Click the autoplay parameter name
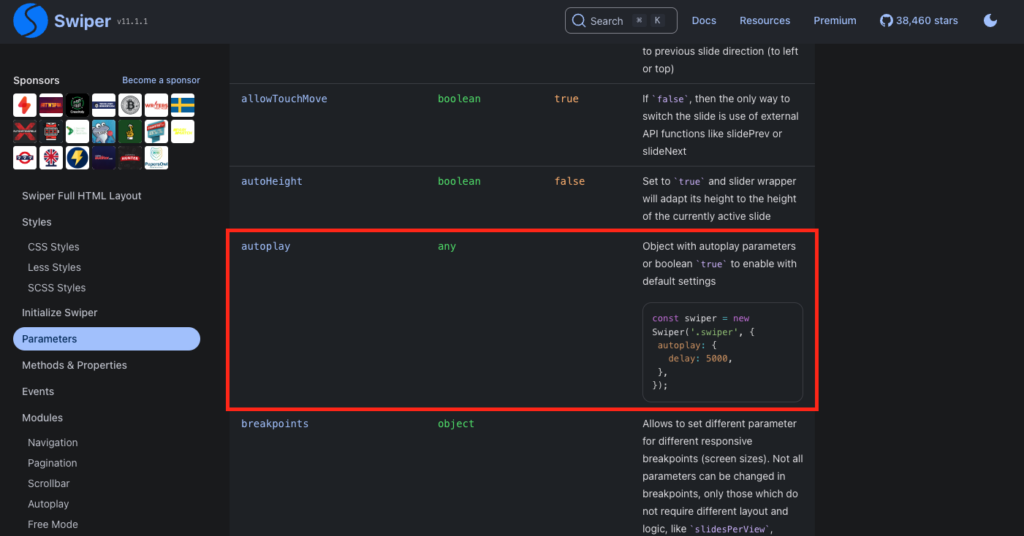 (x=266, y=246)
